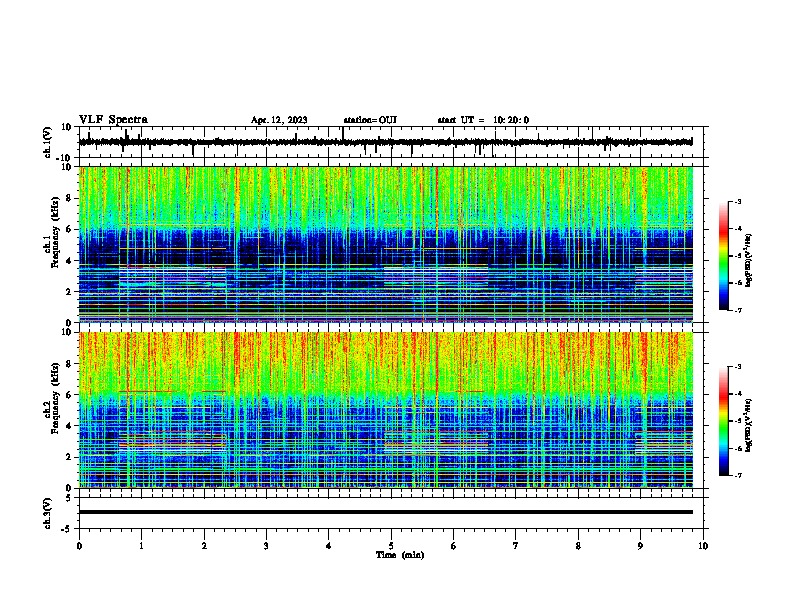This screenshot has height=612, width=792.
Task: Click the "ch.2 Frequency (kHz)" axis label
Action: tap(51, 398)
